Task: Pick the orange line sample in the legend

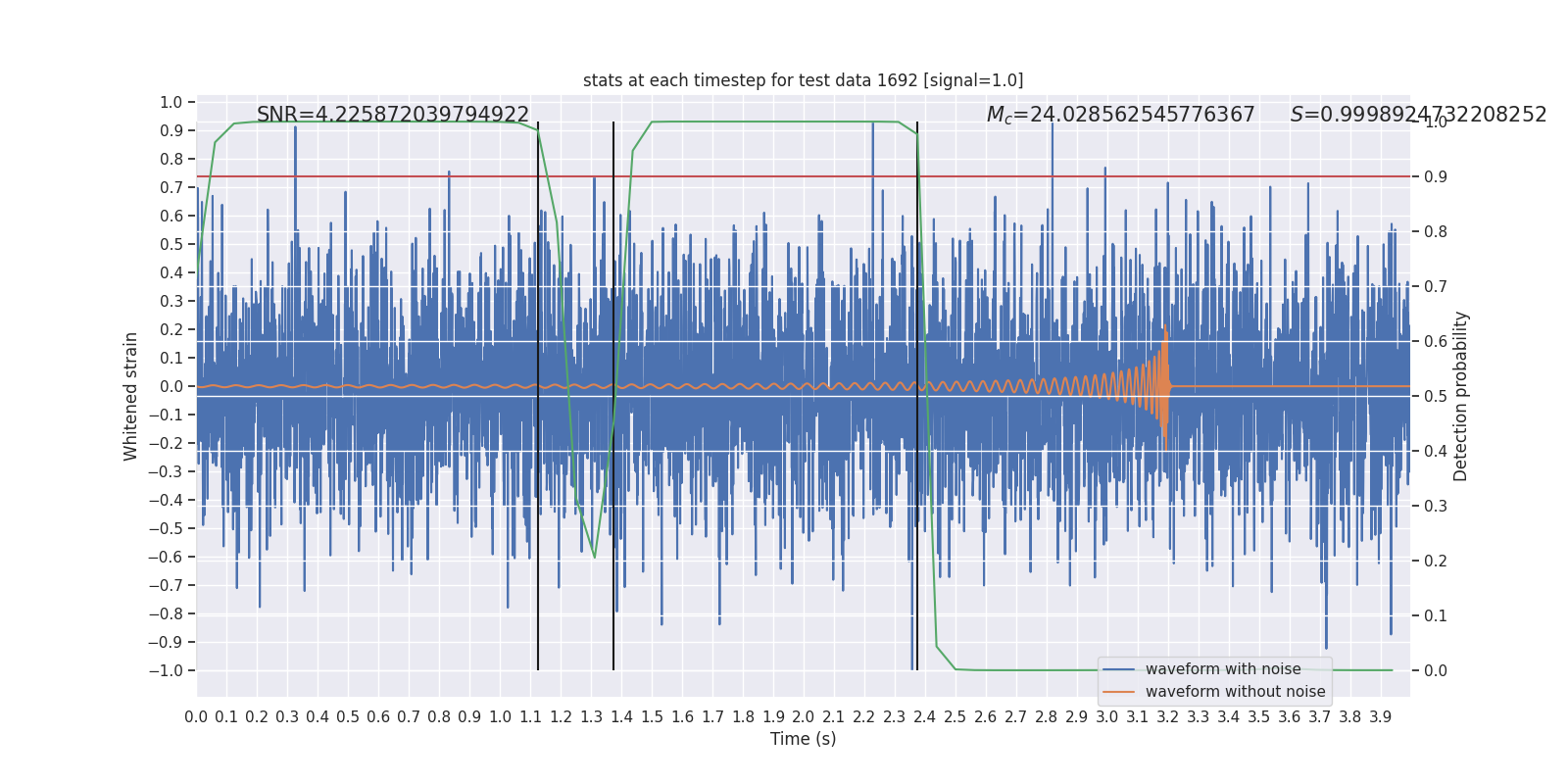Action: coord(1118,692)
